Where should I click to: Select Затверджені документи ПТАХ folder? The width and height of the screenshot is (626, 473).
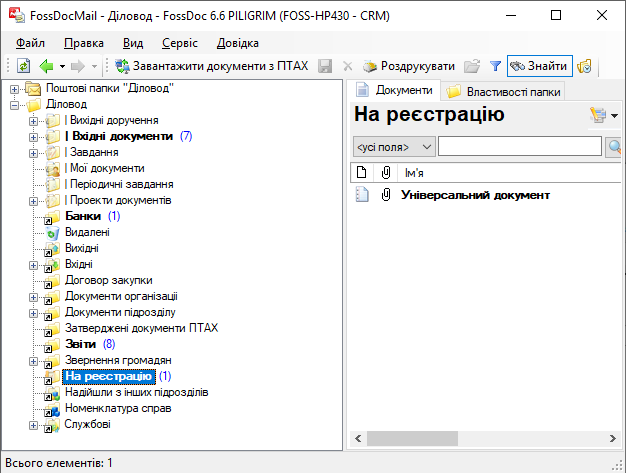coord(141,328)
